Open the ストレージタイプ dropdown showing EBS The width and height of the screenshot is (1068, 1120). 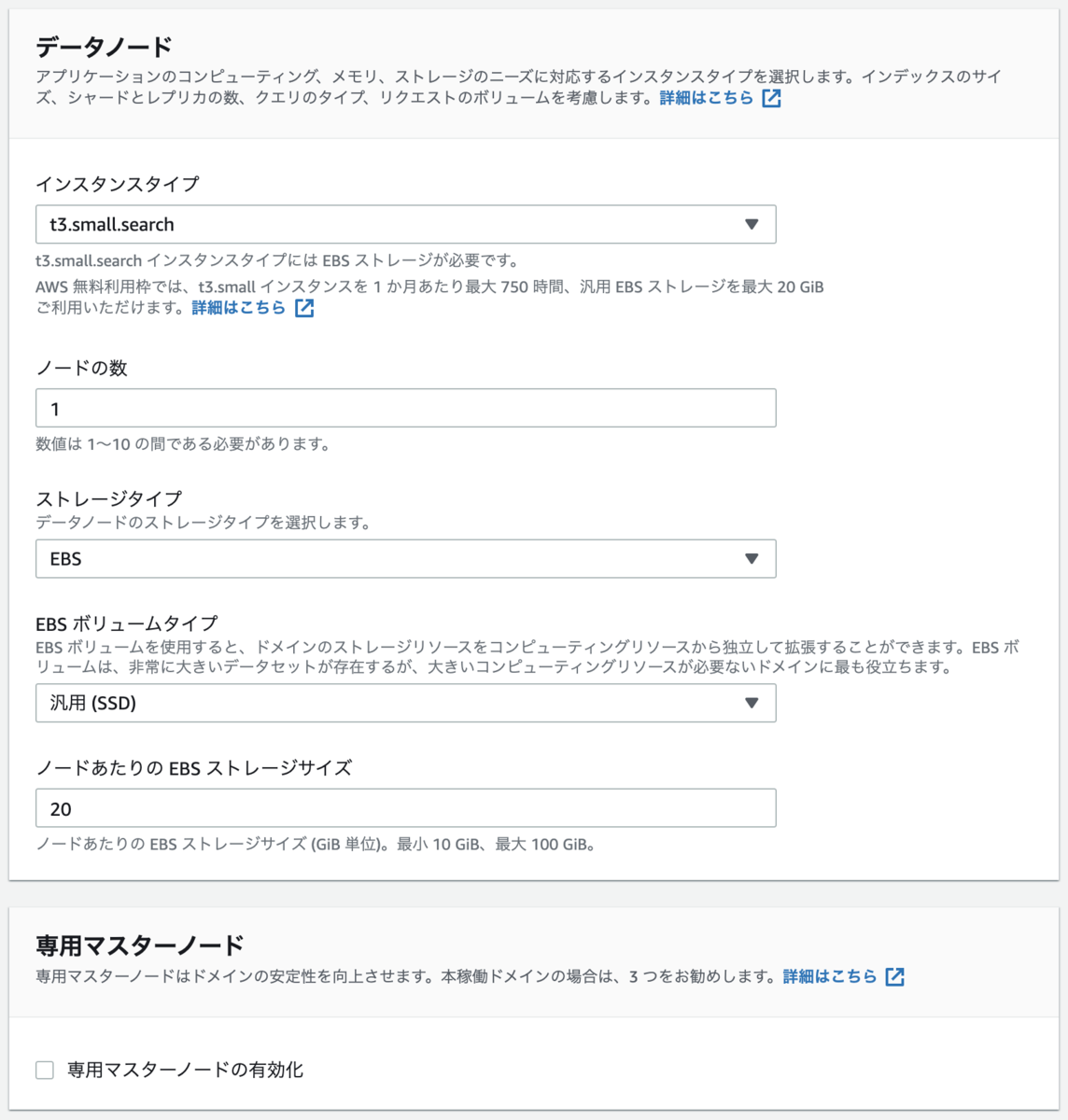[405, 558]
